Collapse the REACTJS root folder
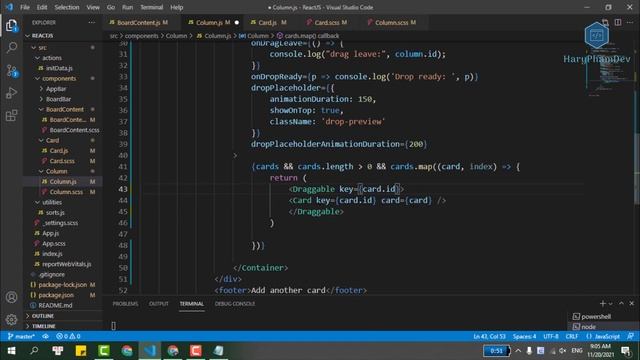 pos(42,36)
